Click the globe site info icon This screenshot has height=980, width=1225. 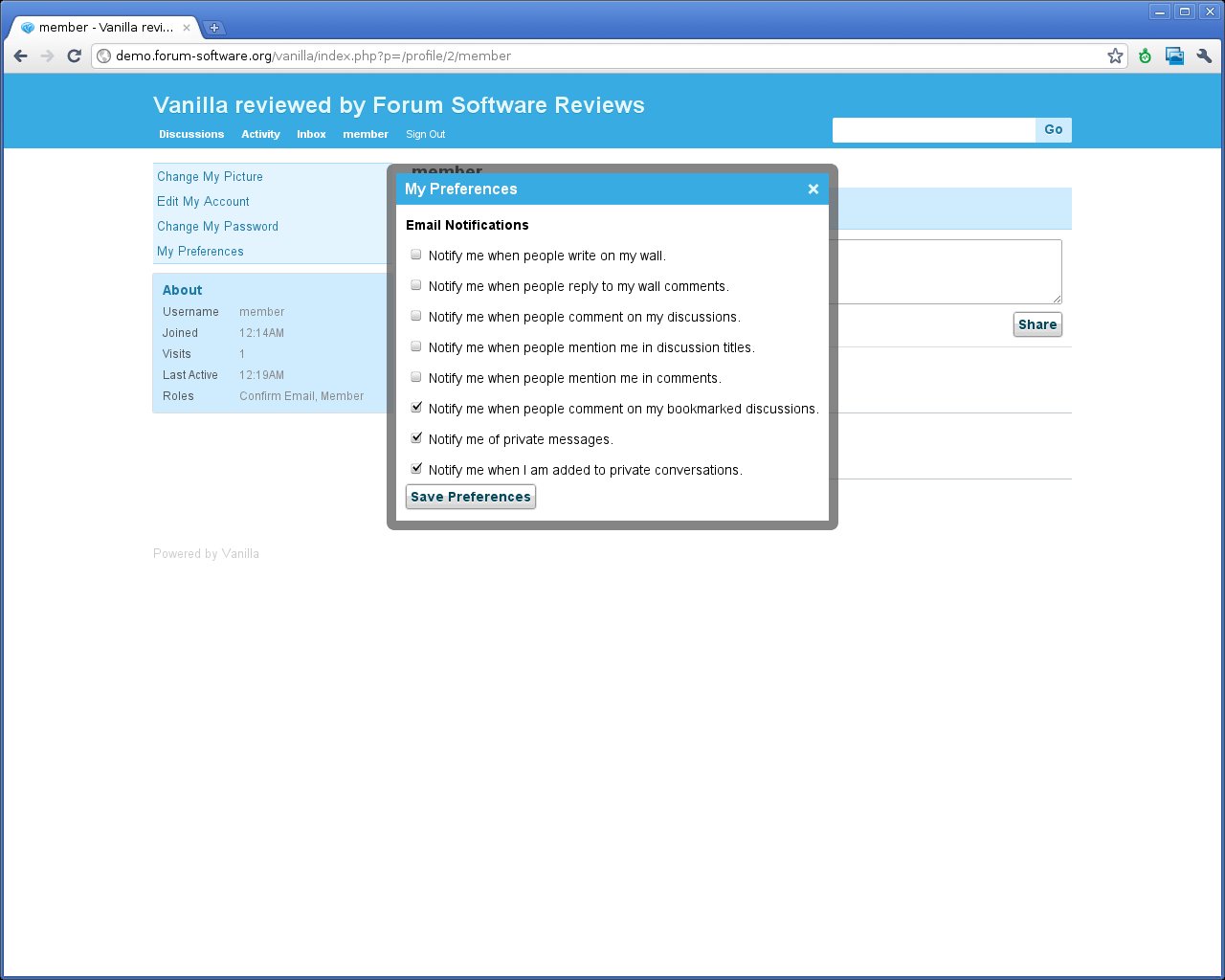coord(104,56)
